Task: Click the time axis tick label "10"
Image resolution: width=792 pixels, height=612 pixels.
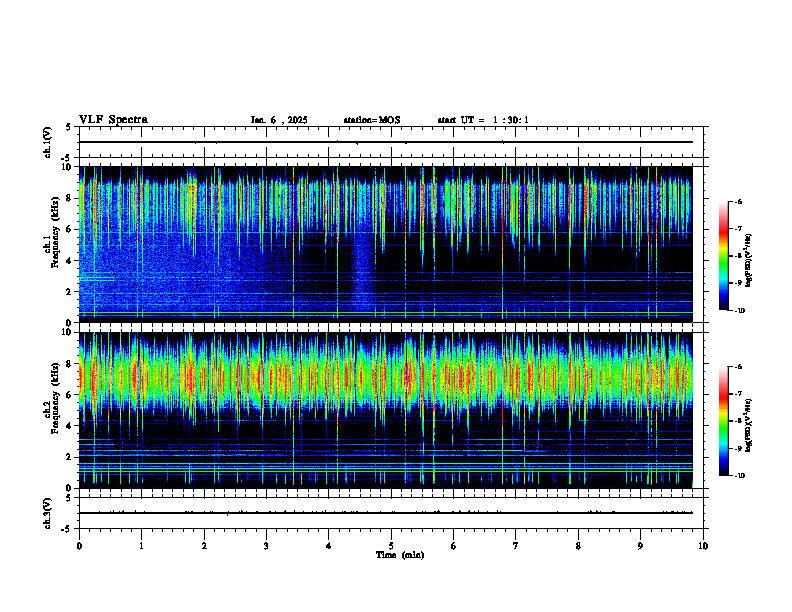Action: (x=703, y=546)
